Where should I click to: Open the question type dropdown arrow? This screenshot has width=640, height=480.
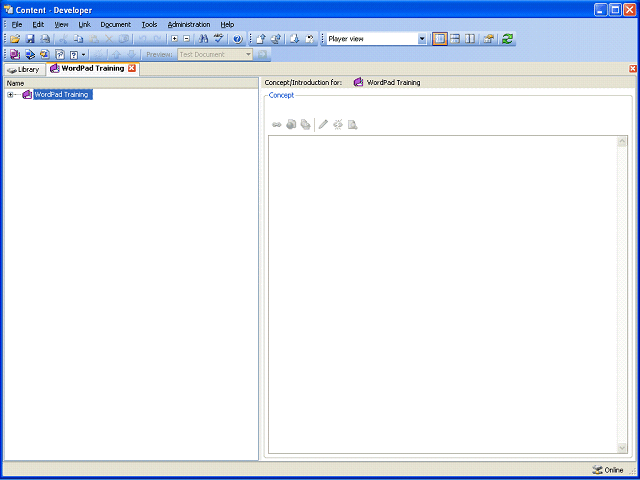[x=83, y=54]
